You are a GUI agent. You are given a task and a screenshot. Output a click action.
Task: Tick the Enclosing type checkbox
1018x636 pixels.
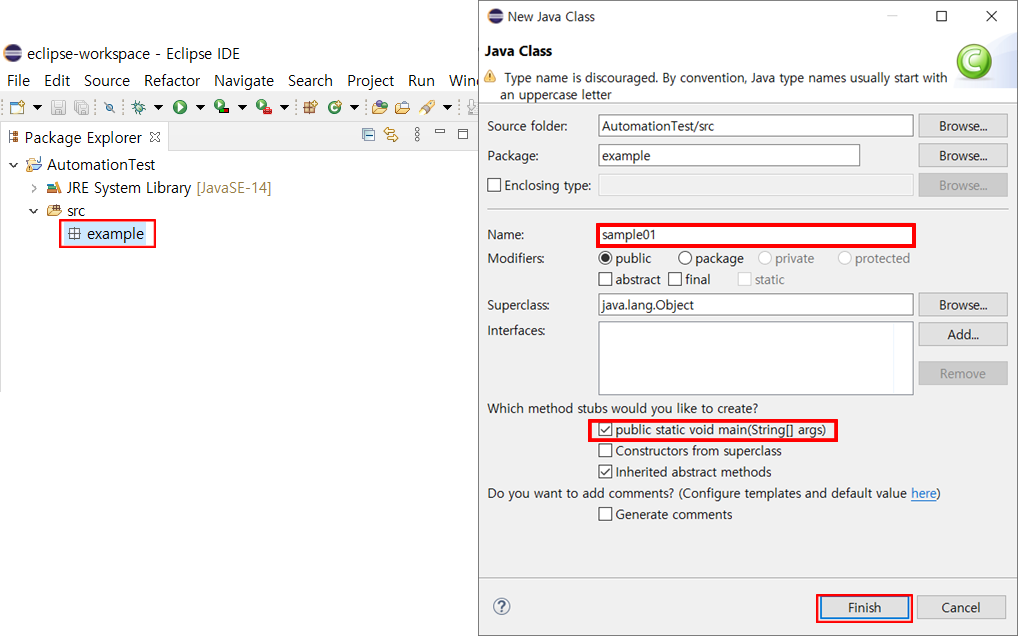coord(494,186)
